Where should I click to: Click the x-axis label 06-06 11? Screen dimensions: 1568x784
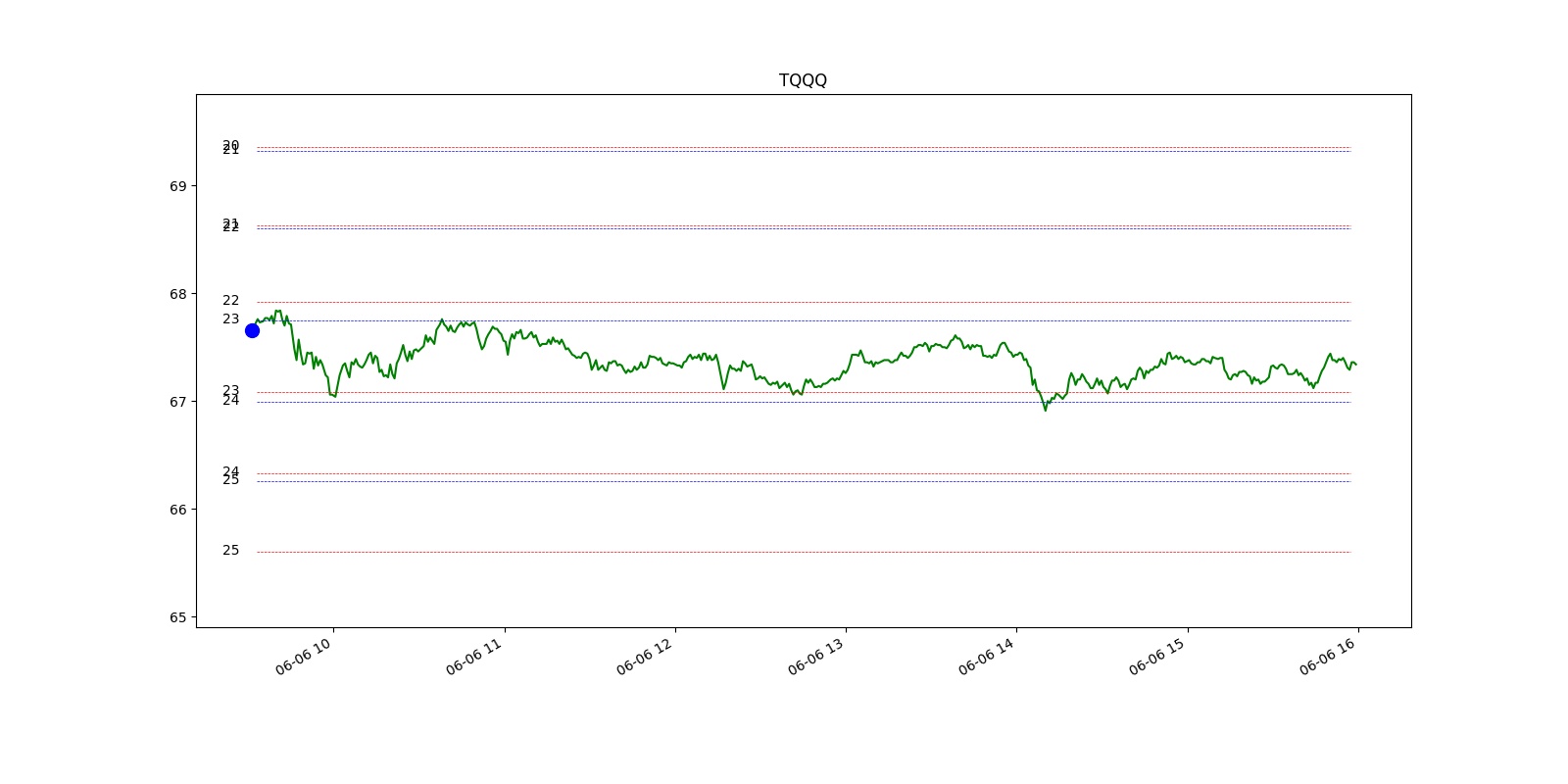tap(475, 656)
